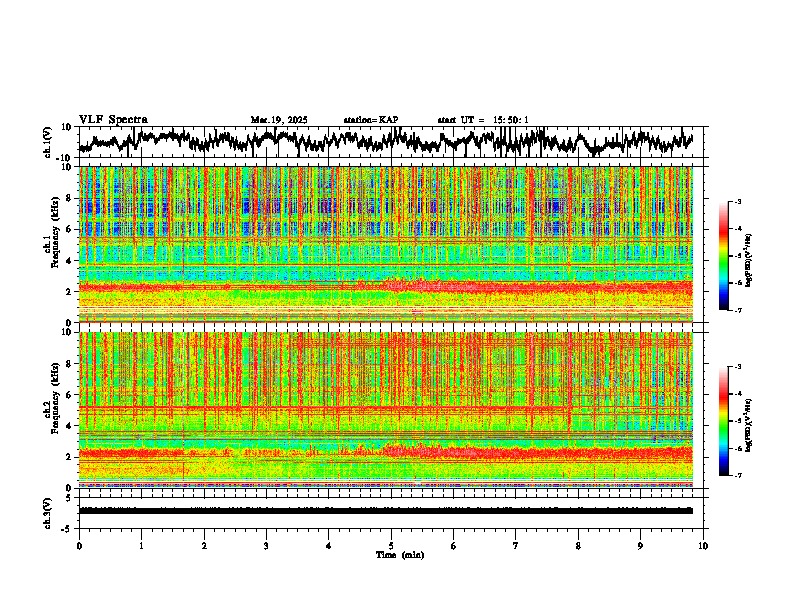
Task: Click the "-5" tick on ch.3(V) axis
Action: click(68, 529)
